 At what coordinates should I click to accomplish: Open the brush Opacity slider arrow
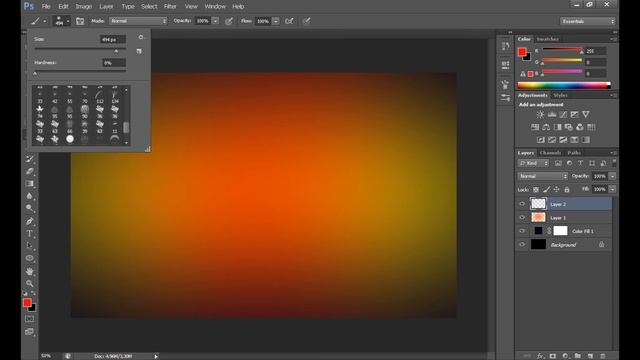tap(216, 21)
